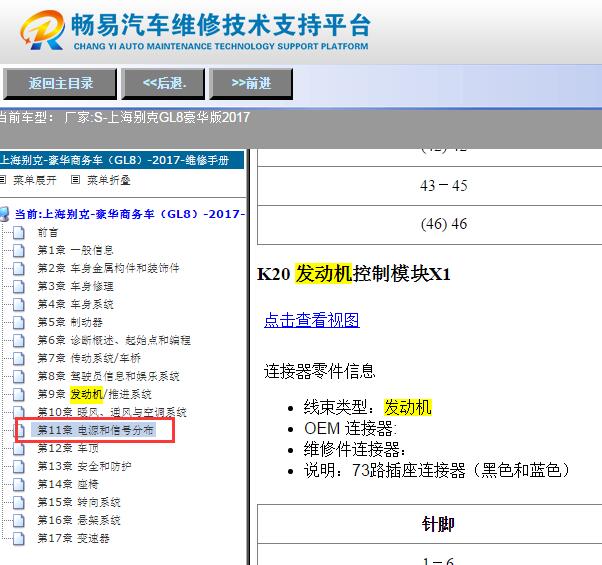Click the >>前进 forward button
Image resolution: width=602 pixels, height=565 pixels.
[x=251, y=84]
